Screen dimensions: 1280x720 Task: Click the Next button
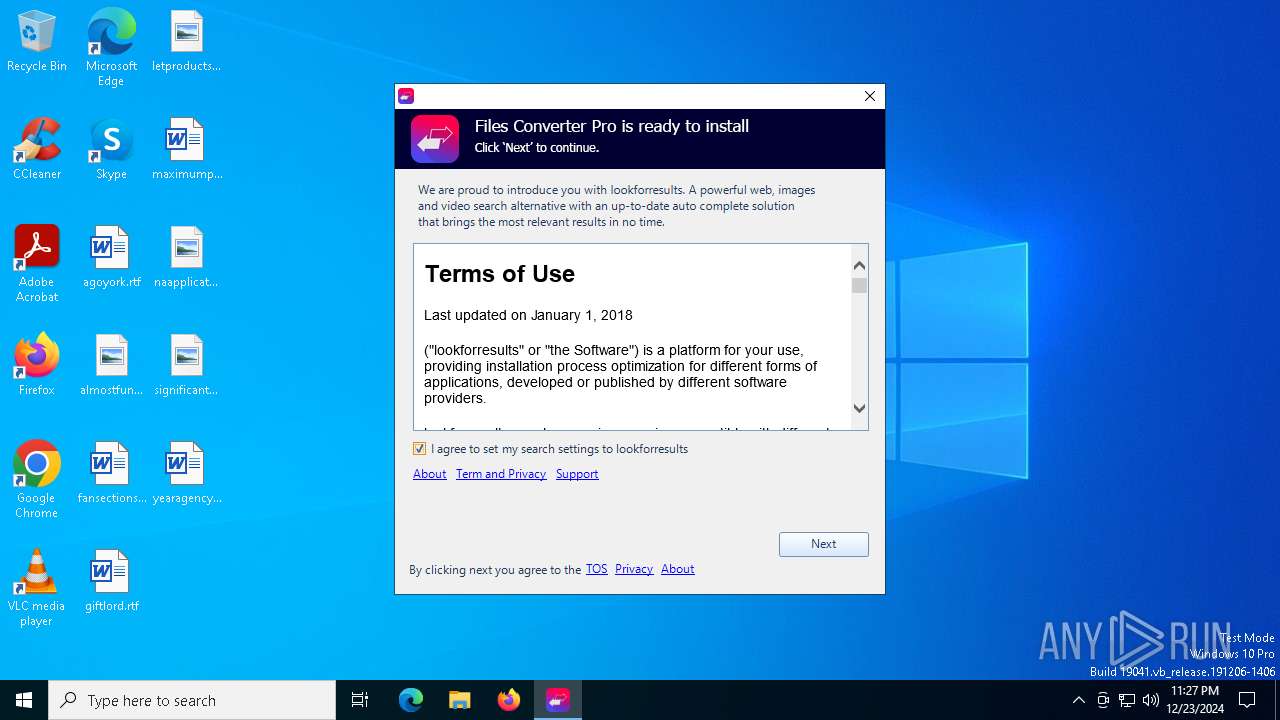(x=824, y=544)
